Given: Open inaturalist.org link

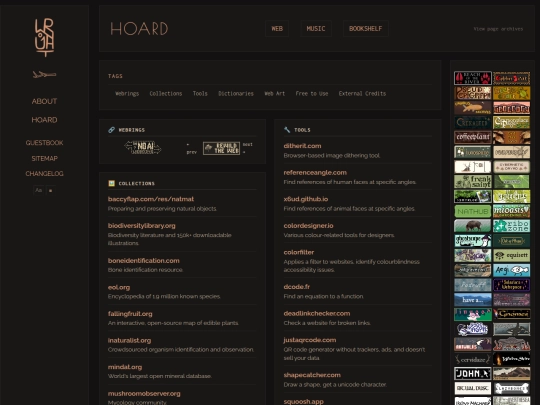Looking at the screenshot, I should coord(129,340).
